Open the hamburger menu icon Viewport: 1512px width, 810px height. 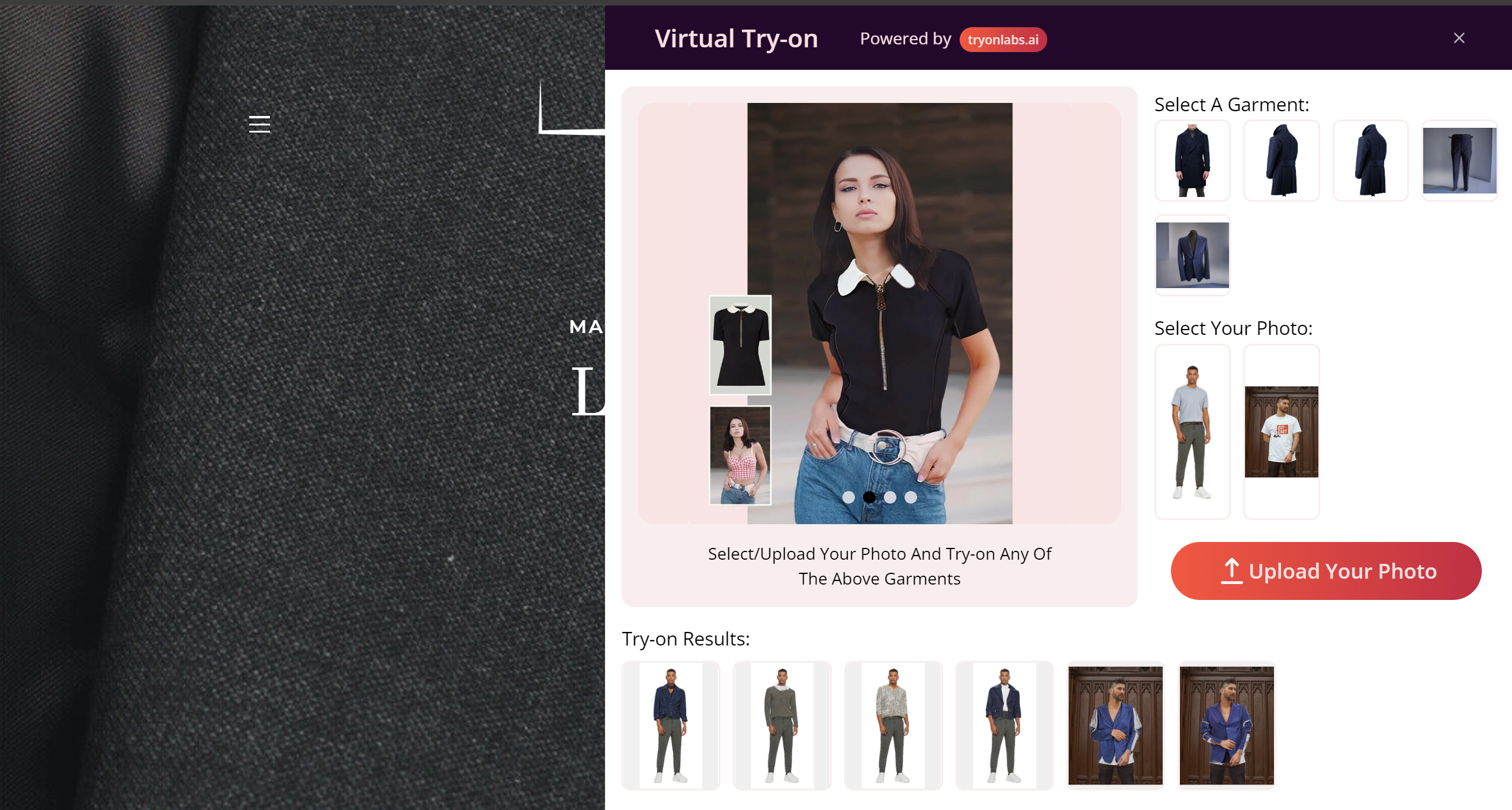pos(259,124)
